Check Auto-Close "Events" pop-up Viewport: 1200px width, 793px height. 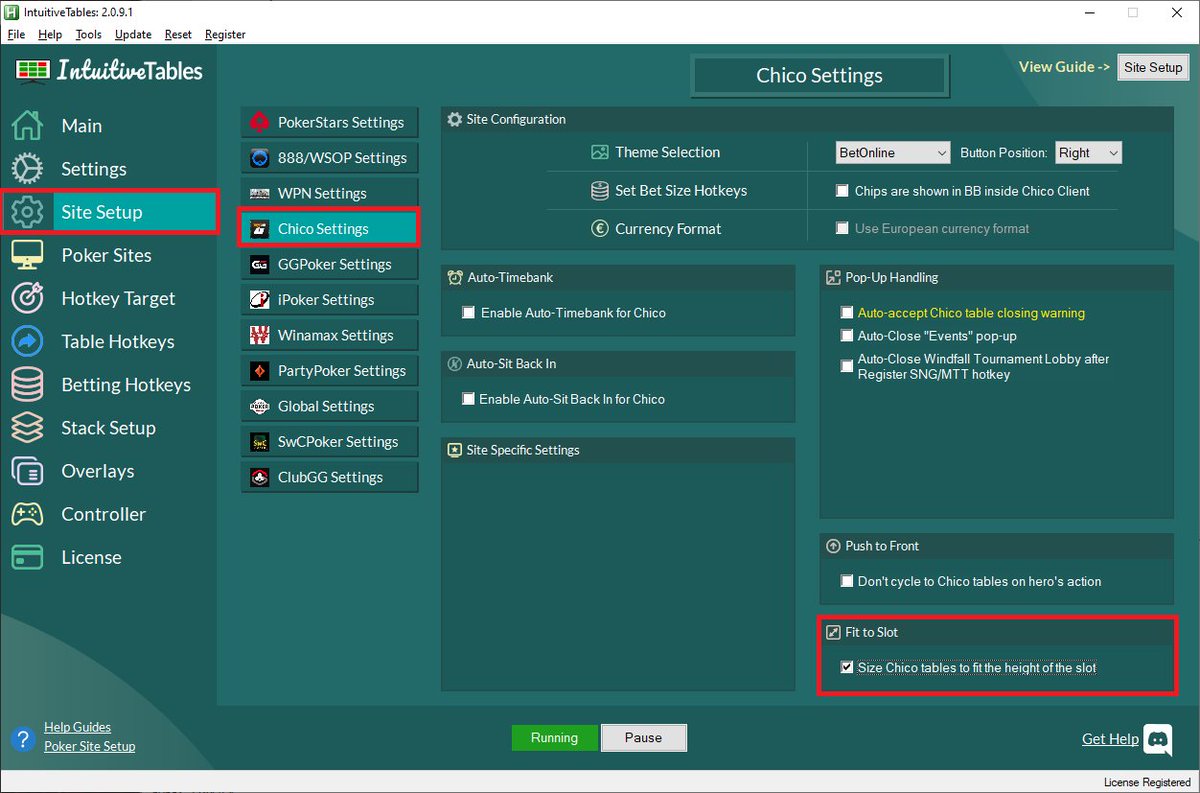[847, 336]
